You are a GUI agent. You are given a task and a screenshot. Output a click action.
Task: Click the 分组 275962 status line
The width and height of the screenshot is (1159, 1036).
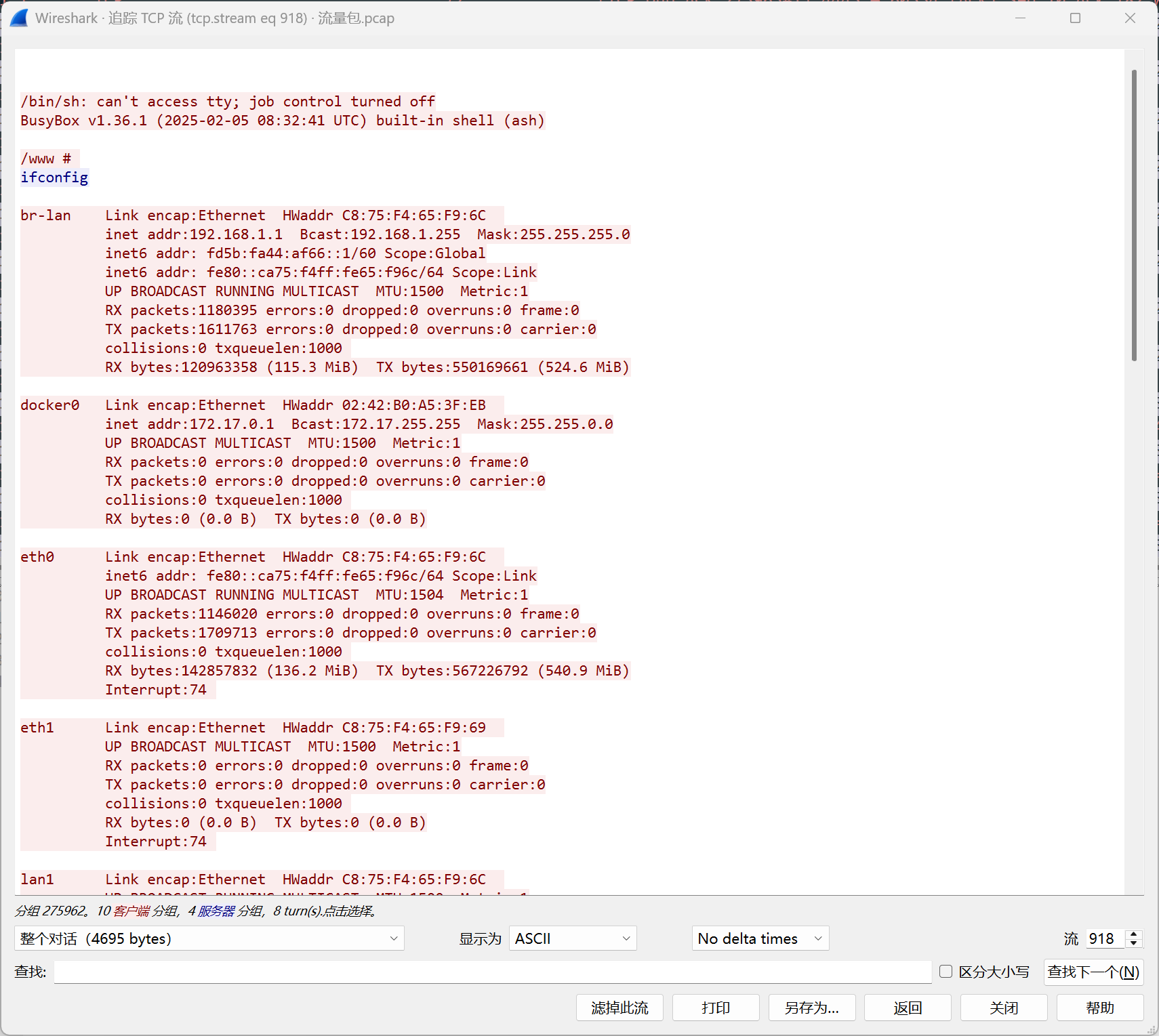pos(196,911)
